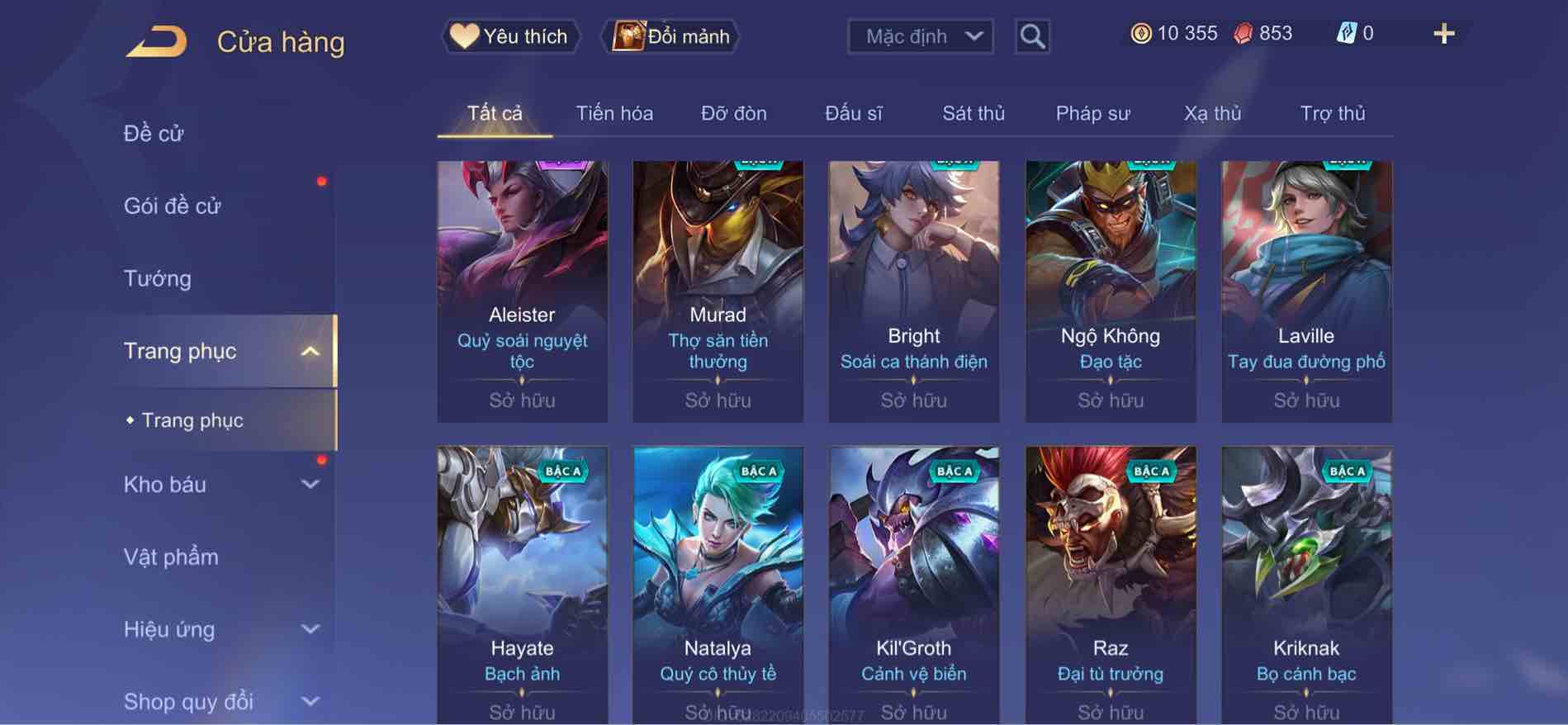Tap the golden back arrow icon
Screen dimensions: 1568x725
tap(156, 41)
